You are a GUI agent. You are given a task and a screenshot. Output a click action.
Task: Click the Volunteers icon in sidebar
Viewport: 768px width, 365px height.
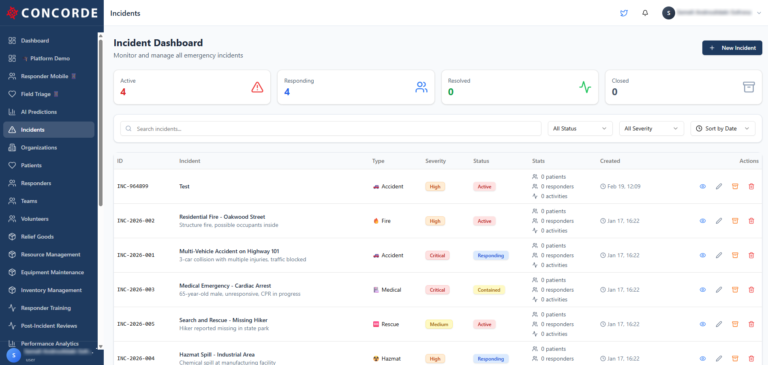coord(12,219)
